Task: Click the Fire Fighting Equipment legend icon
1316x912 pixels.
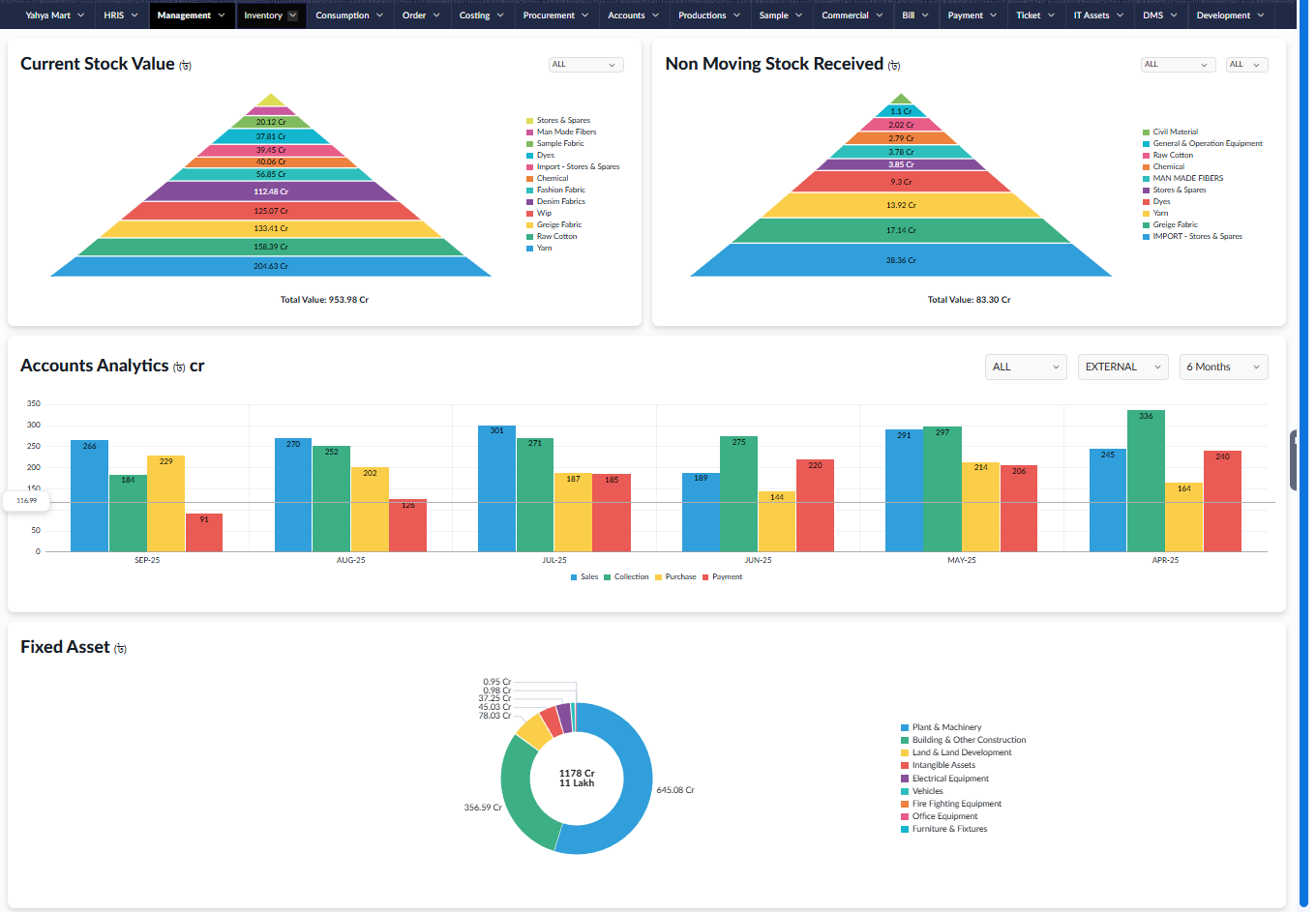Action: click(x=905, y=804)
